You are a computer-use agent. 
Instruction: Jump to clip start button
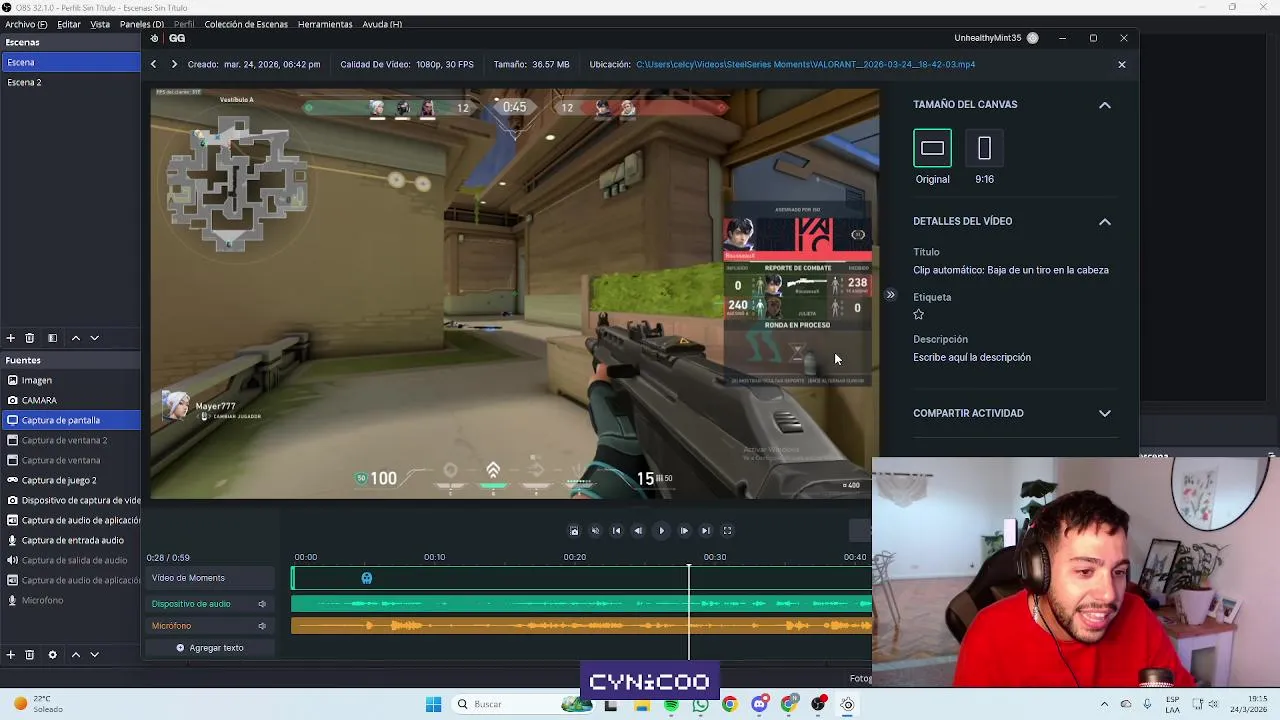click(x=617, y=531)
